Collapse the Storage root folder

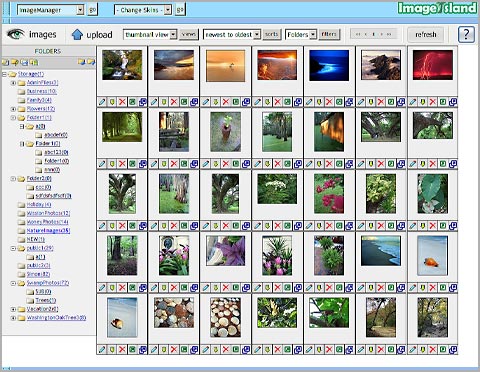pos(4,74)
